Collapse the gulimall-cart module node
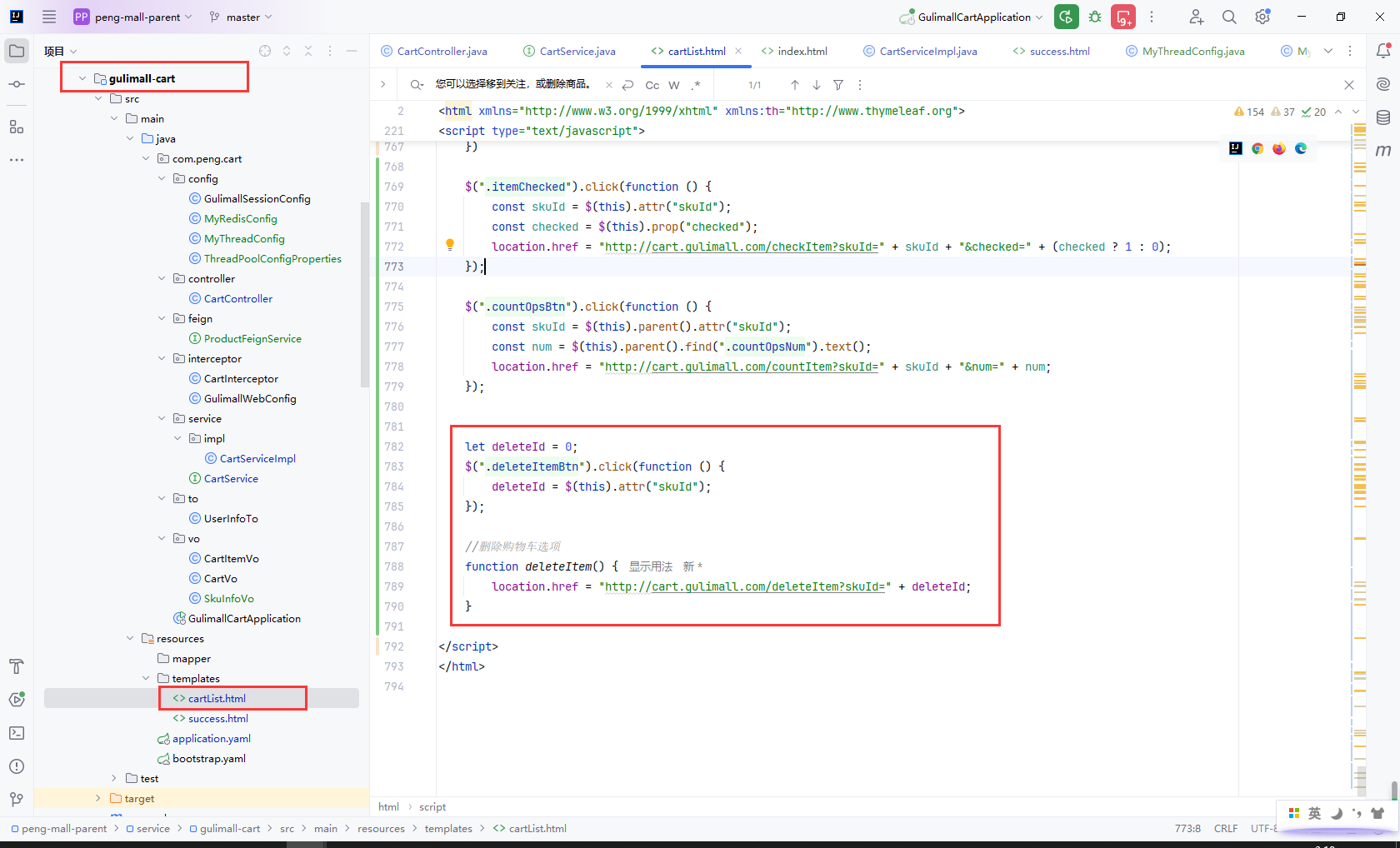The height and width of the screenshot is (848, 1400). click(82, 78)
